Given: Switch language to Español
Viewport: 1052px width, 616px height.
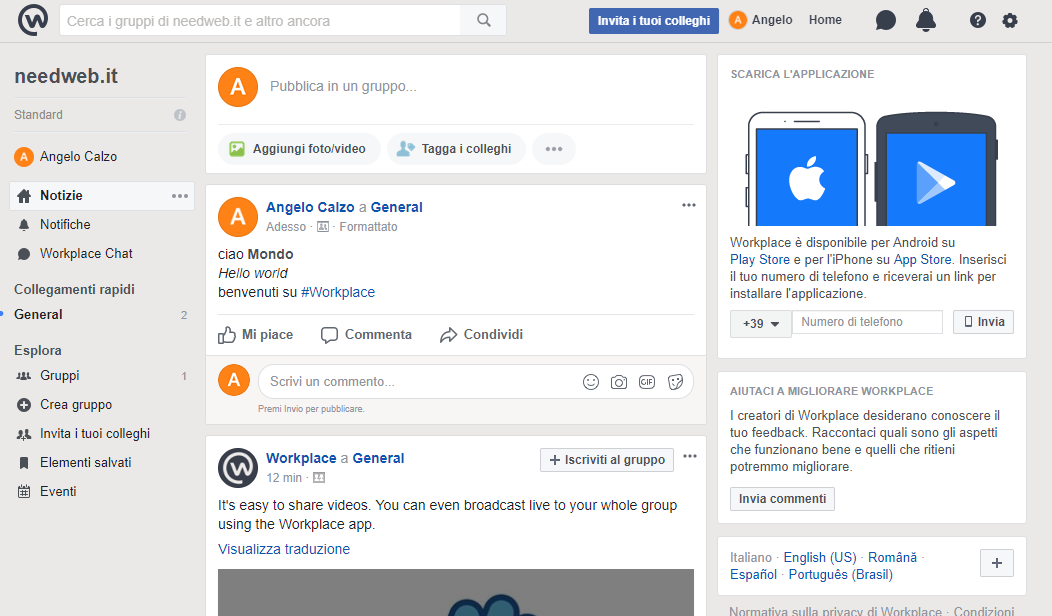Looking at the screenshot, I should tap(753, 574).
